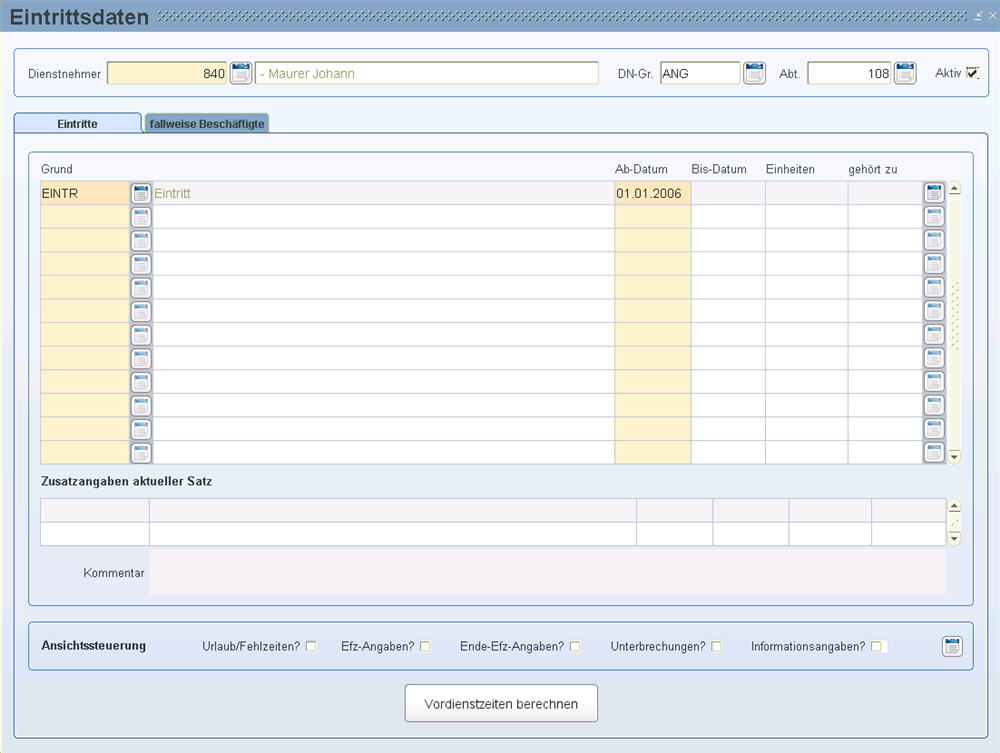Screen dimensions: 1000x753
Task: Click the down arrow of the Eintritte grid scrollbar
Action: pos(955,457)
